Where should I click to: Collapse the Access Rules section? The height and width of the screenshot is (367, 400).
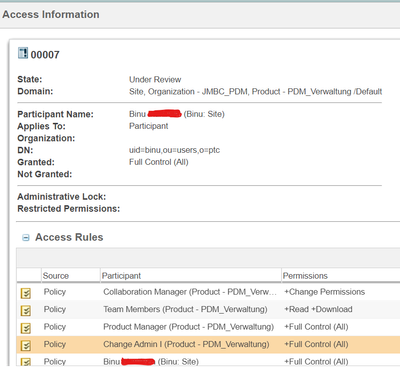[x=26, y=238]
